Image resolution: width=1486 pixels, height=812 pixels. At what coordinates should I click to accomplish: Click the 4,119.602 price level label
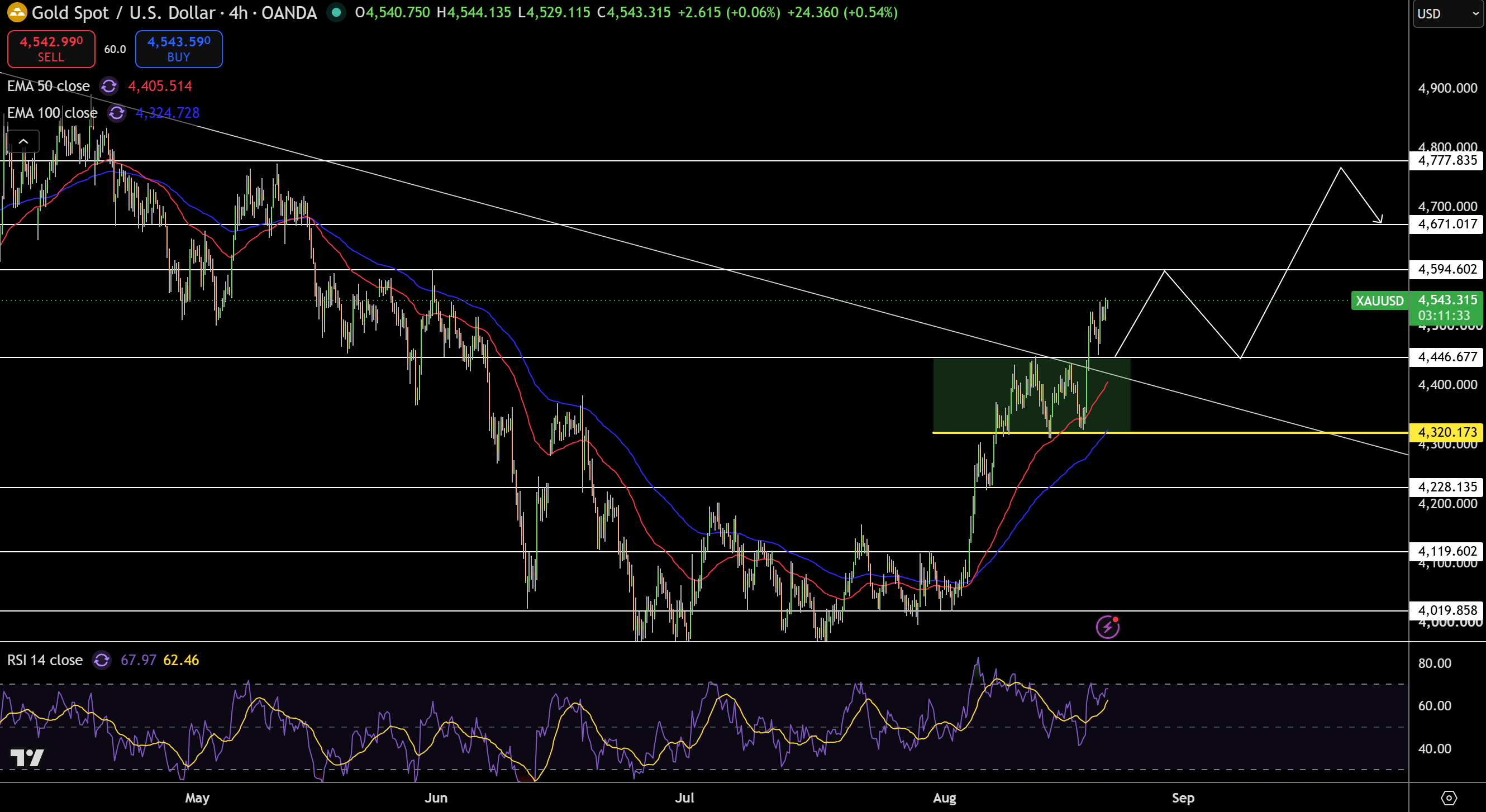point(1447,551)
